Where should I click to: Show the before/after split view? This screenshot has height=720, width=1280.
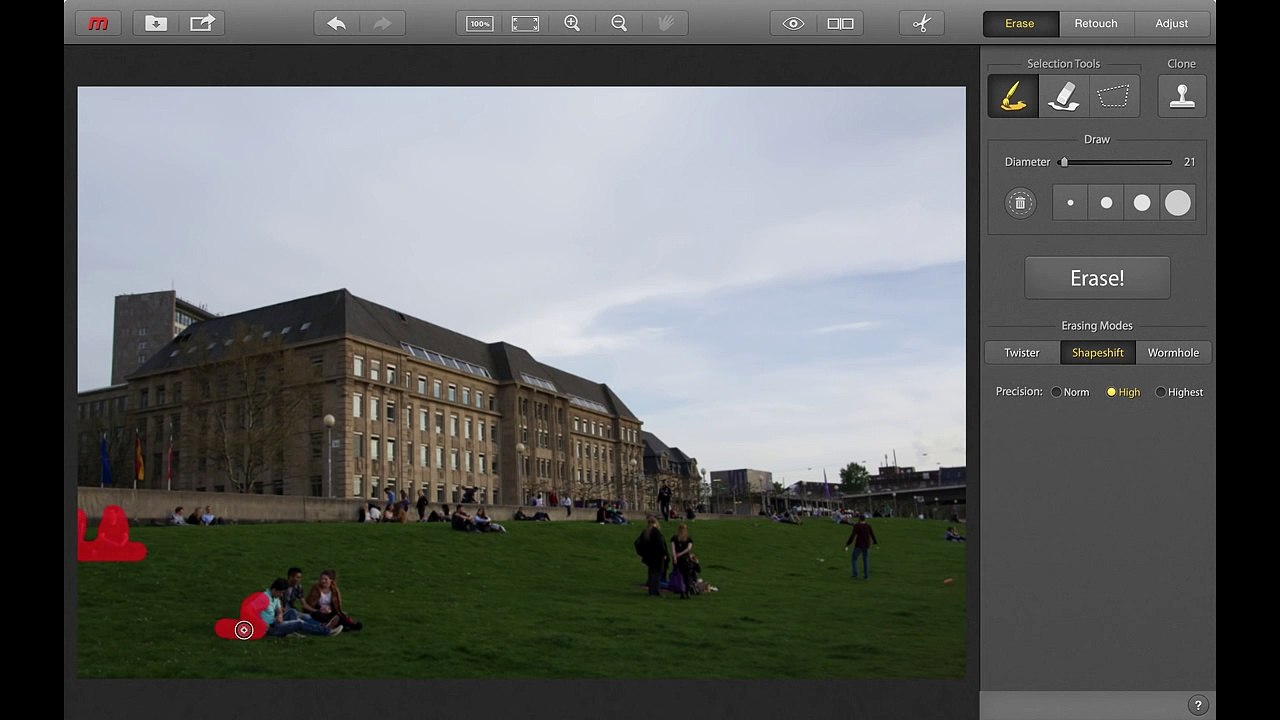pyautogui.click(x=840, y=23)
